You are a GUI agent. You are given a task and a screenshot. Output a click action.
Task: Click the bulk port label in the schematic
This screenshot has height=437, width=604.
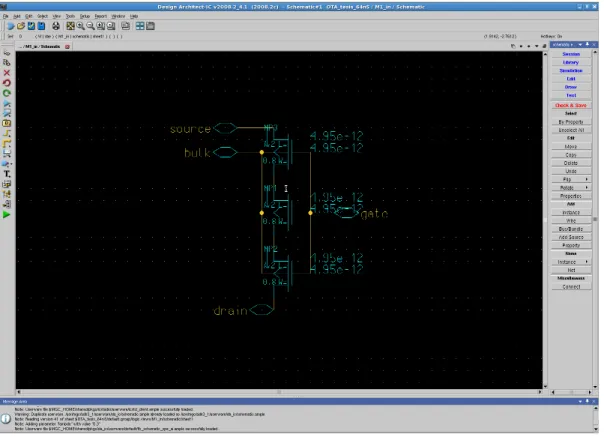click(197, 153)
